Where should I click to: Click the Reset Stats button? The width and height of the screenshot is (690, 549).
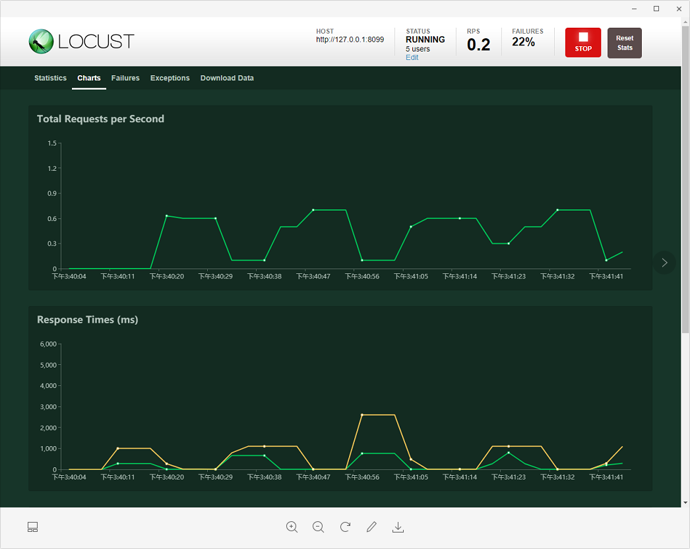(x=624, y=43)
